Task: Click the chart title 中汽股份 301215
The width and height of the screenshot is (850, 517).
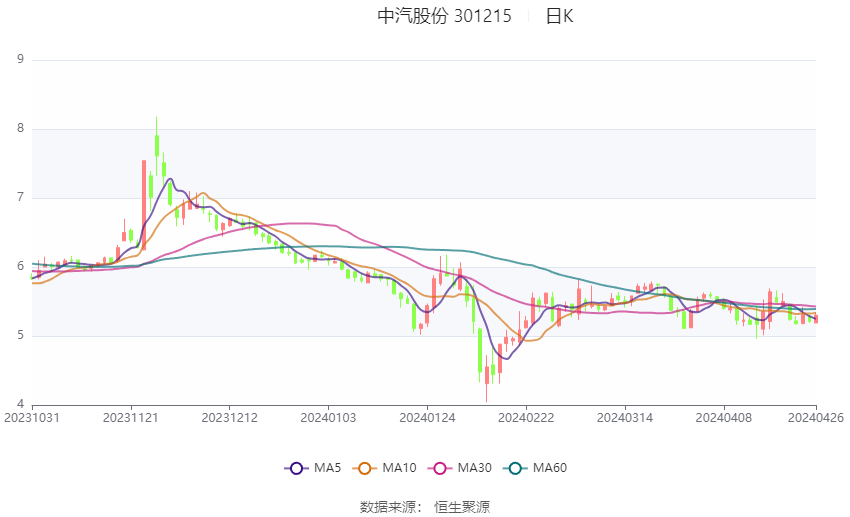Action: [x=445, y=16]
